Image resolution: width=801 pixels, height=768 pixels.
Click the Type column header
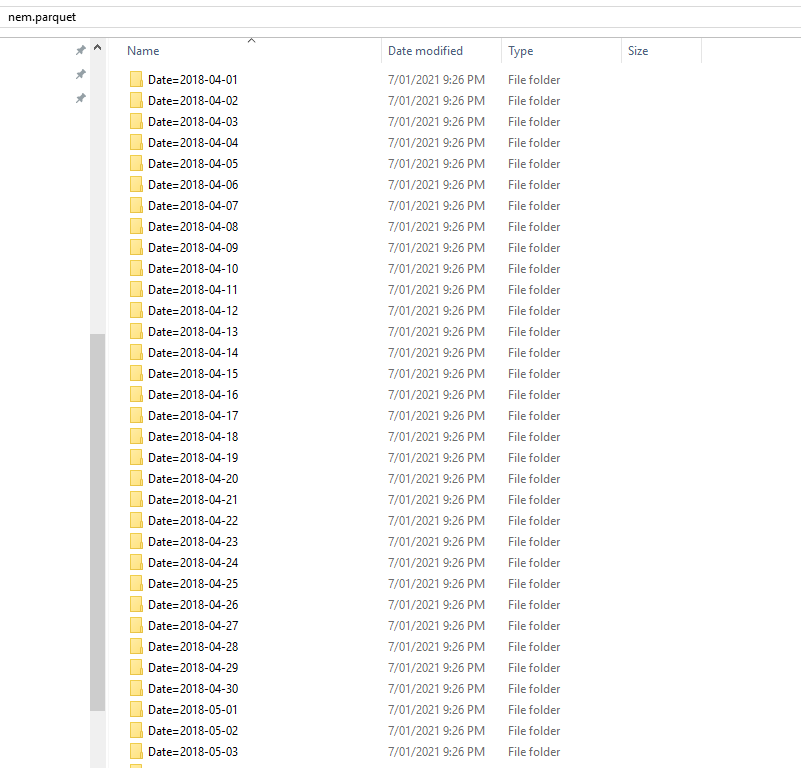point(520,51)
